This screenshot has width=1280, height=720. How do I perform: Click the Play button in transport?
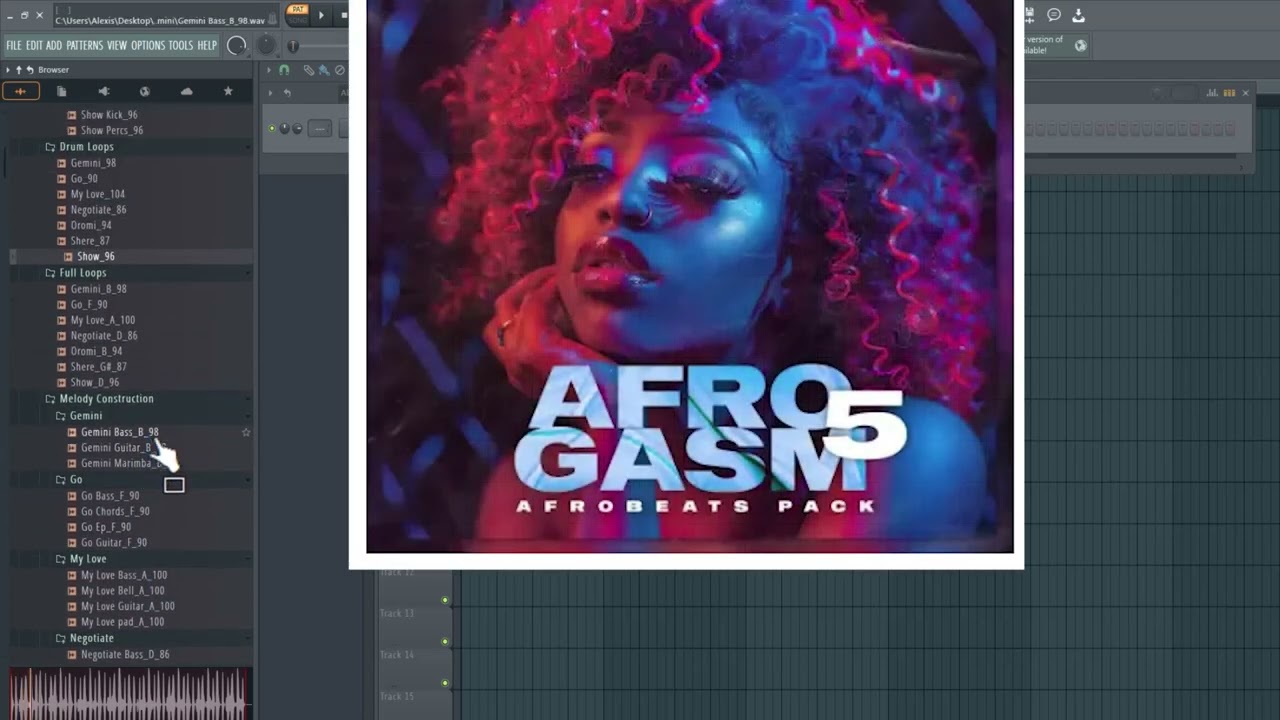click(321, 15)
